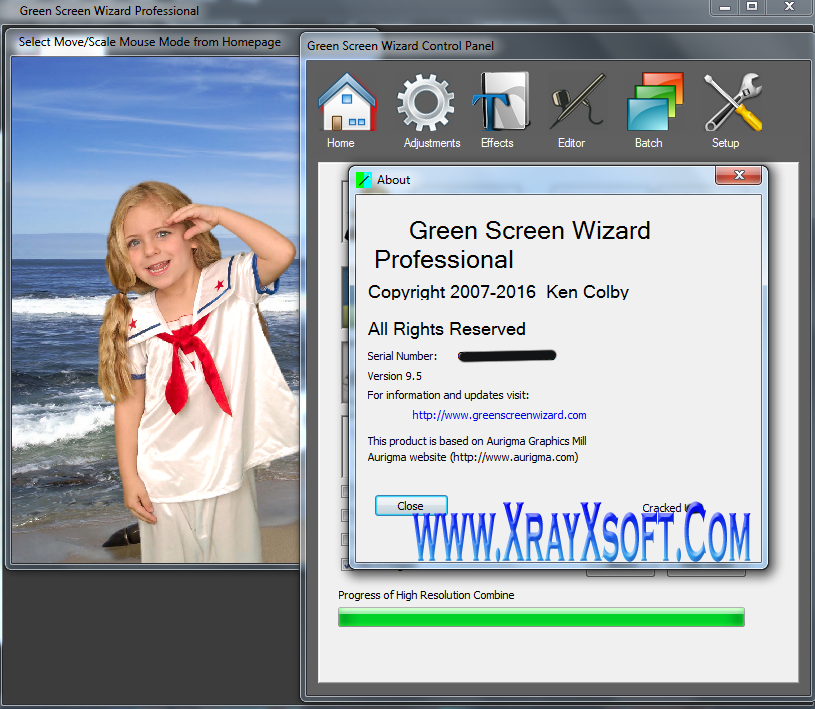Click the 'Green Screen Wizard Control Panel' title
The height and width of the screenshot is (709, 815).
400,46
